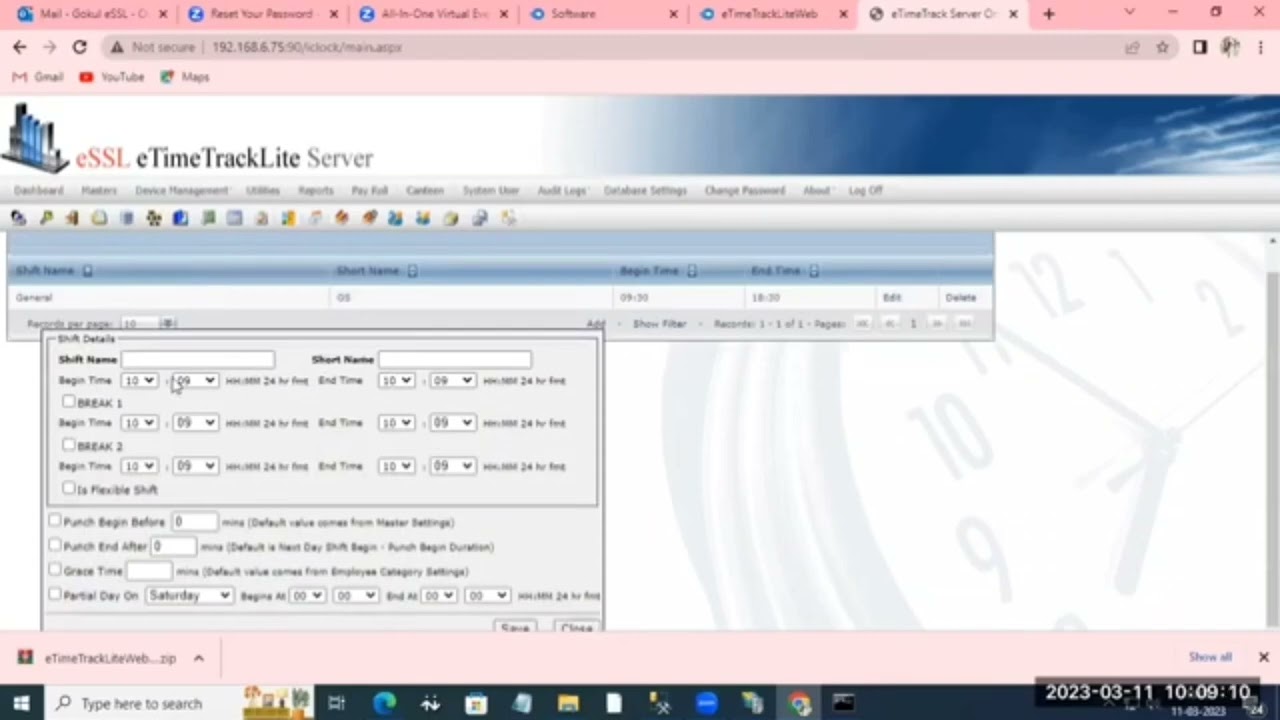Go back using the browser back arrow

pos(20,47)
